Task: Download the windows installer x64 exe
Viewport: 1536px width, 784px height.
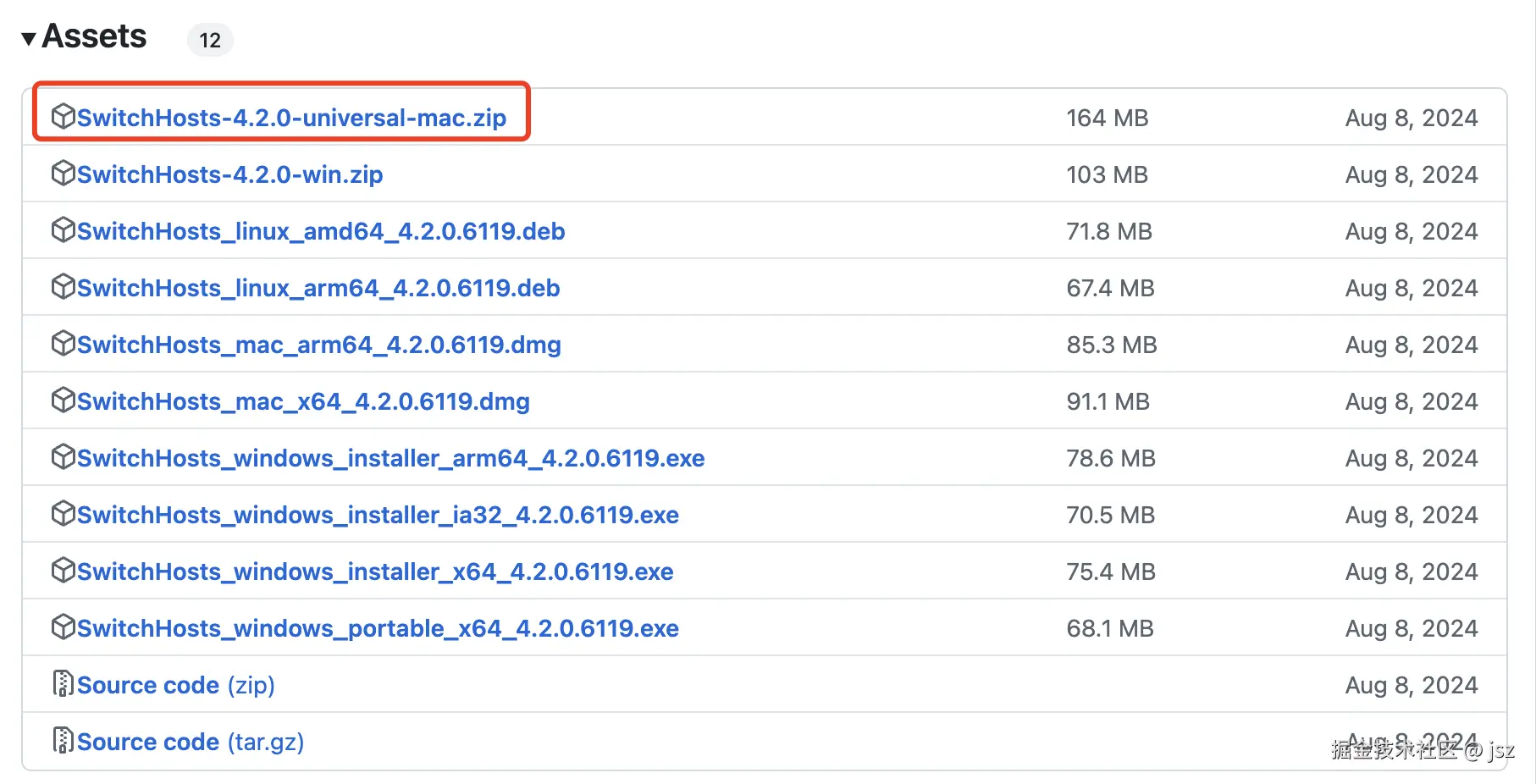Action: [375, 571]
